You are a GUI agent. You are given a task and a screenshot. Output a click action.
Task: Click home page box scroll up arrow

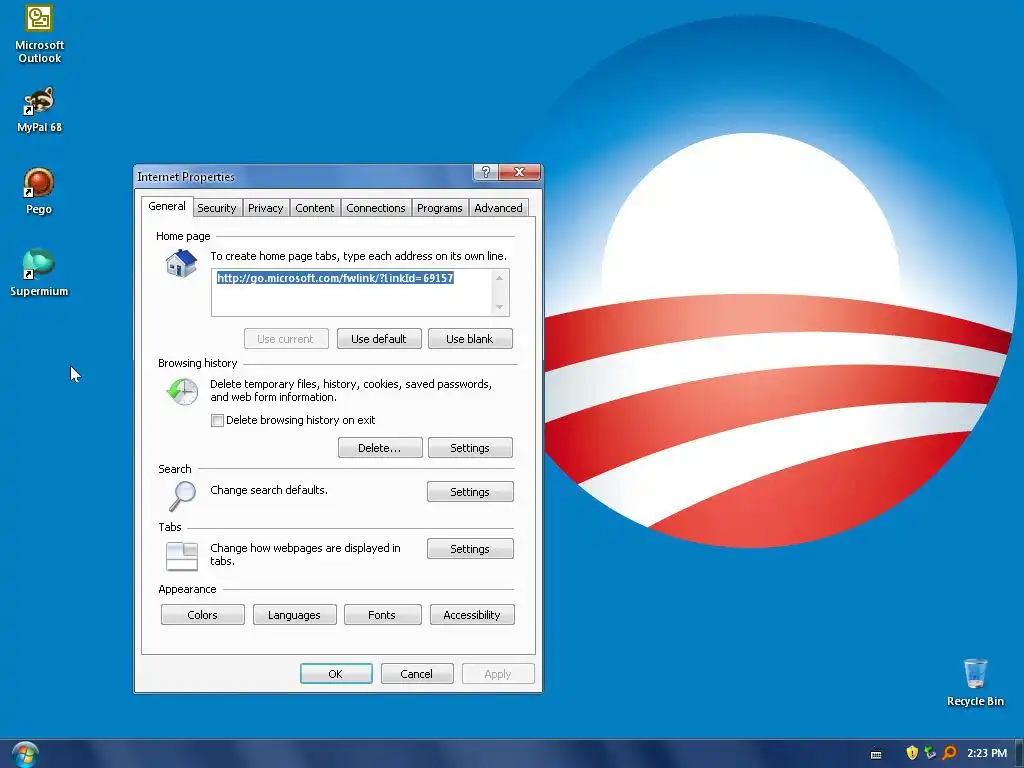click(500, 278)
